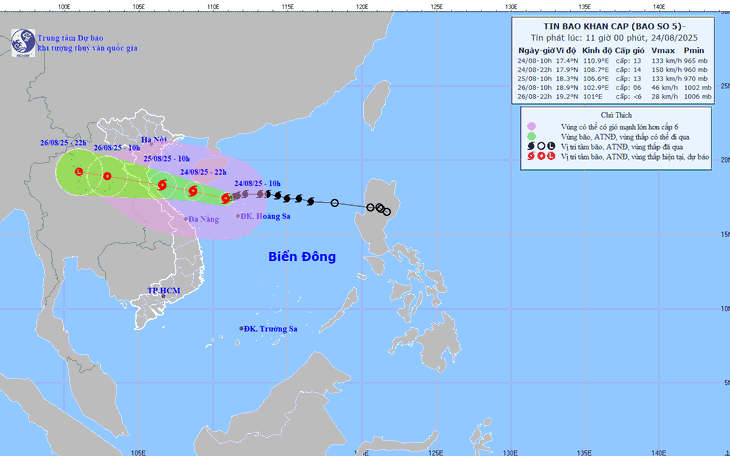
Task: Click the '965 mb' pressure cell
Action: 696,61
